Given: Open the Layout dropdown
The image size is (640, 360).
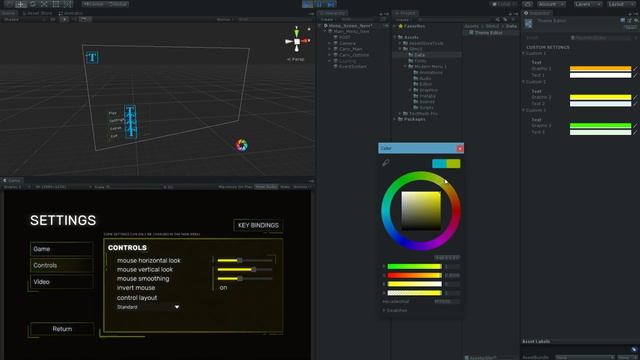Looking at the screenshot, I should [x=622, y=4].
